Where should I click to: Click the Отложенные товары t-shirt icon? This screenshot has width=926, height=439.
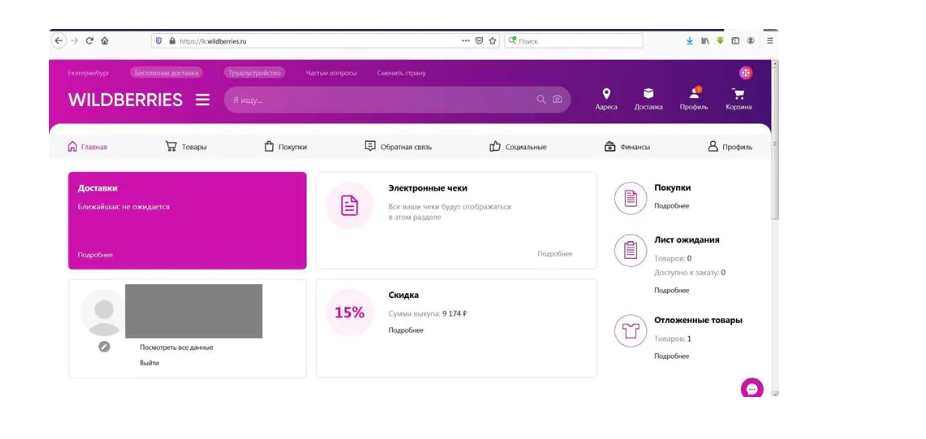click(630, 331)
